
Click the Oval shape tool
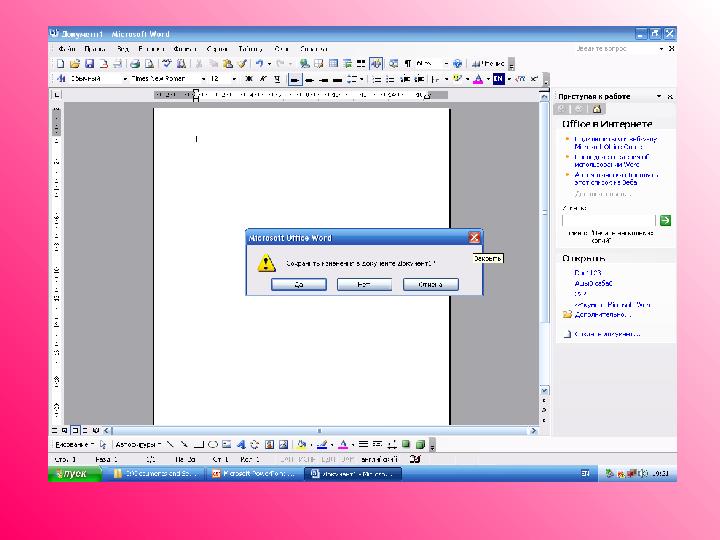(212, 444)
